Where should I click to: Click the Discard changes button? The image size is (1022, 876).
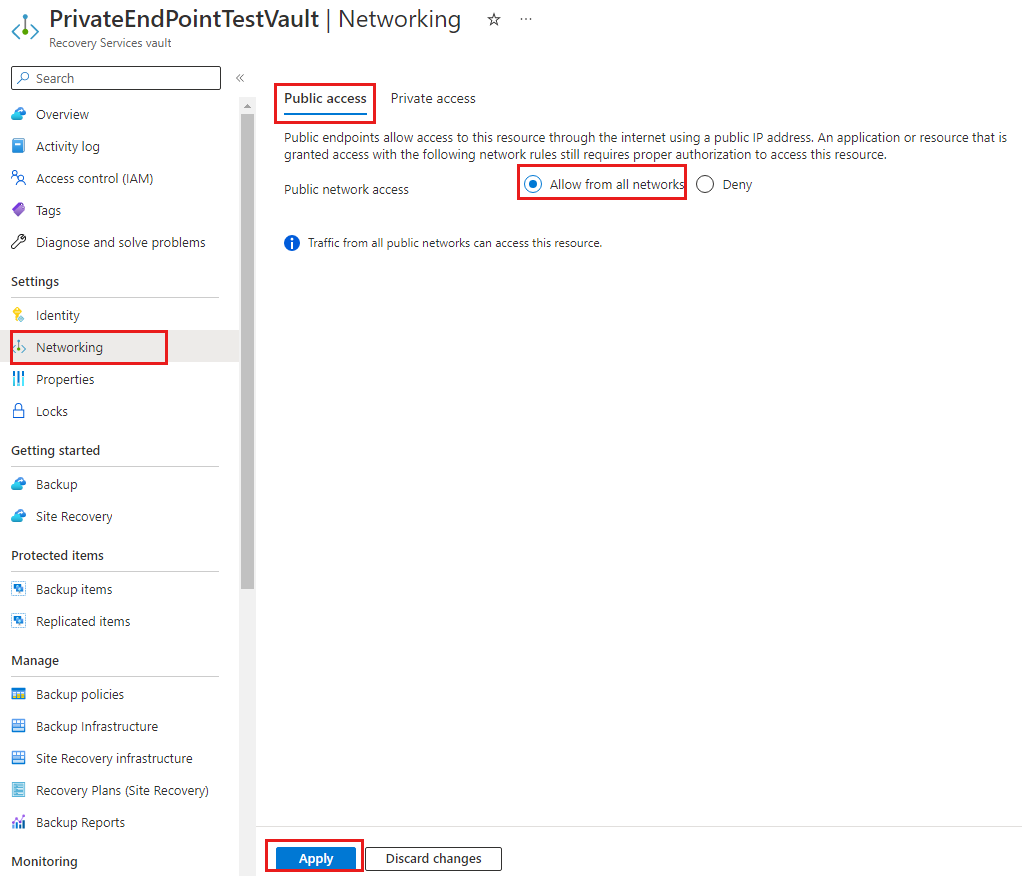tap(433, 858)
